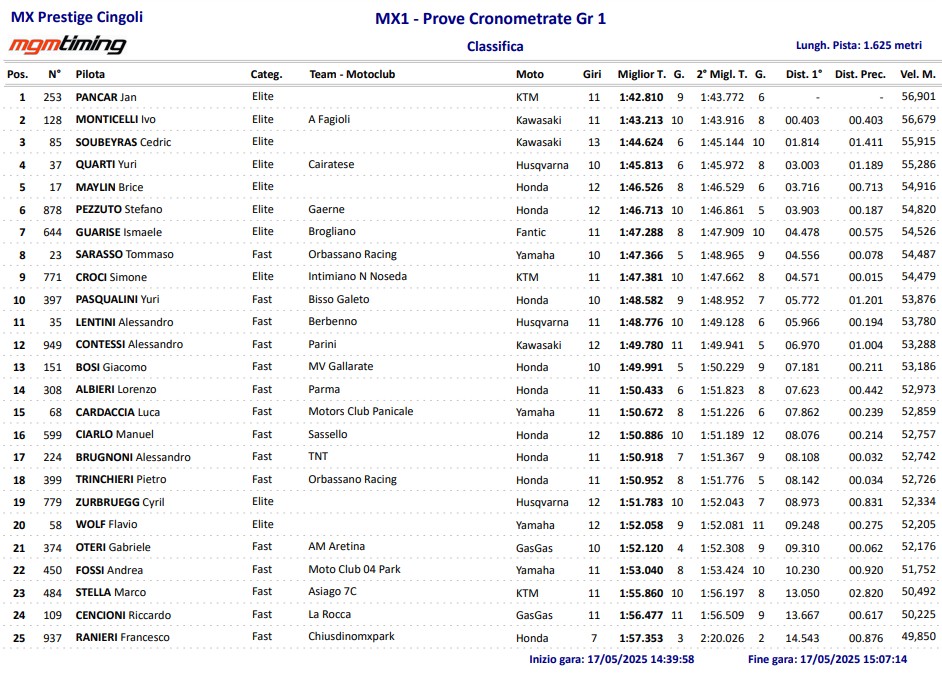Select rider CROCI Simone
942x673 pixels.
111,278
